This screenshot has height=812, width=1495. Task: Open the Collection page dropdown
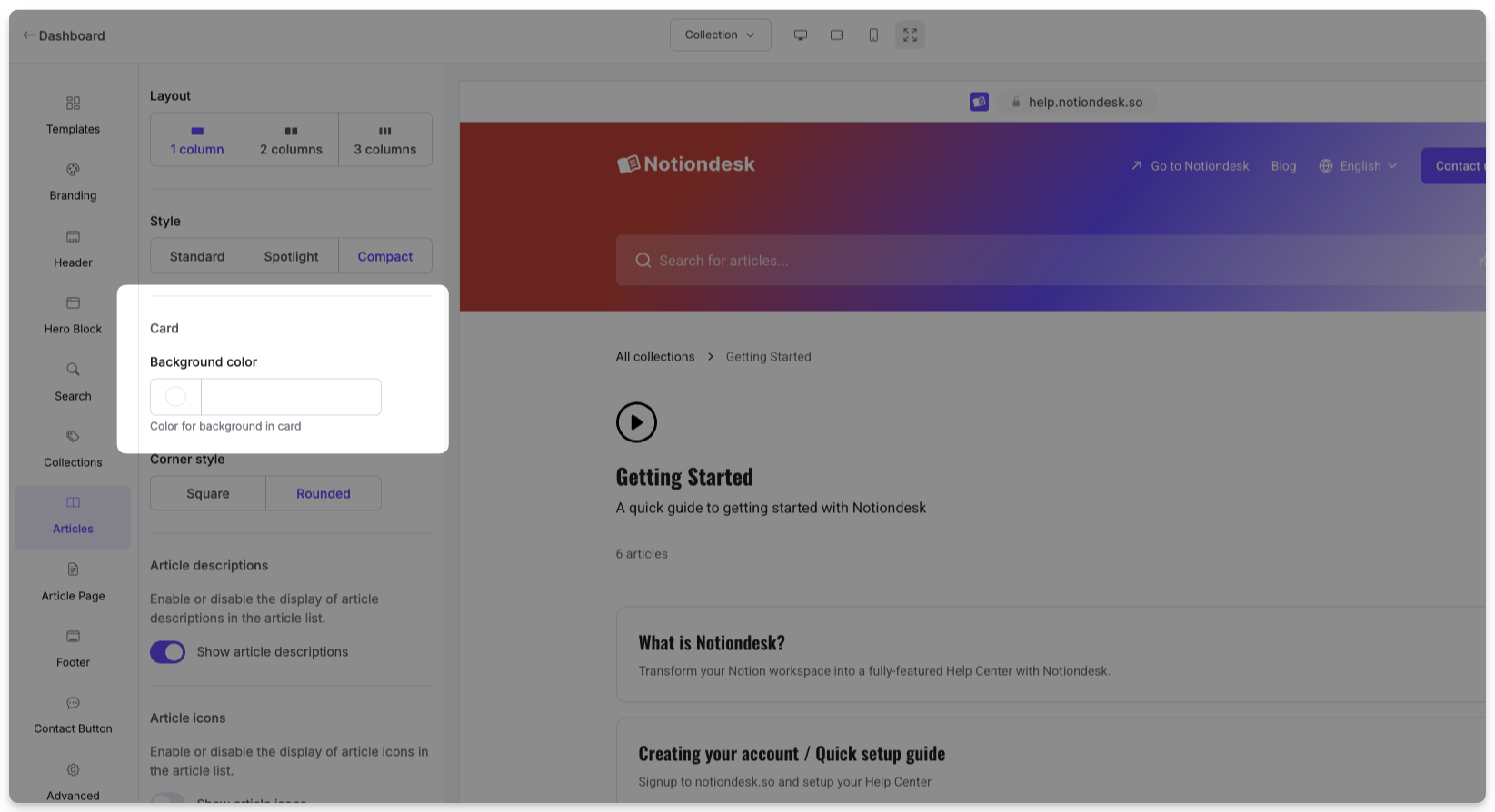(x=720, y=35)
